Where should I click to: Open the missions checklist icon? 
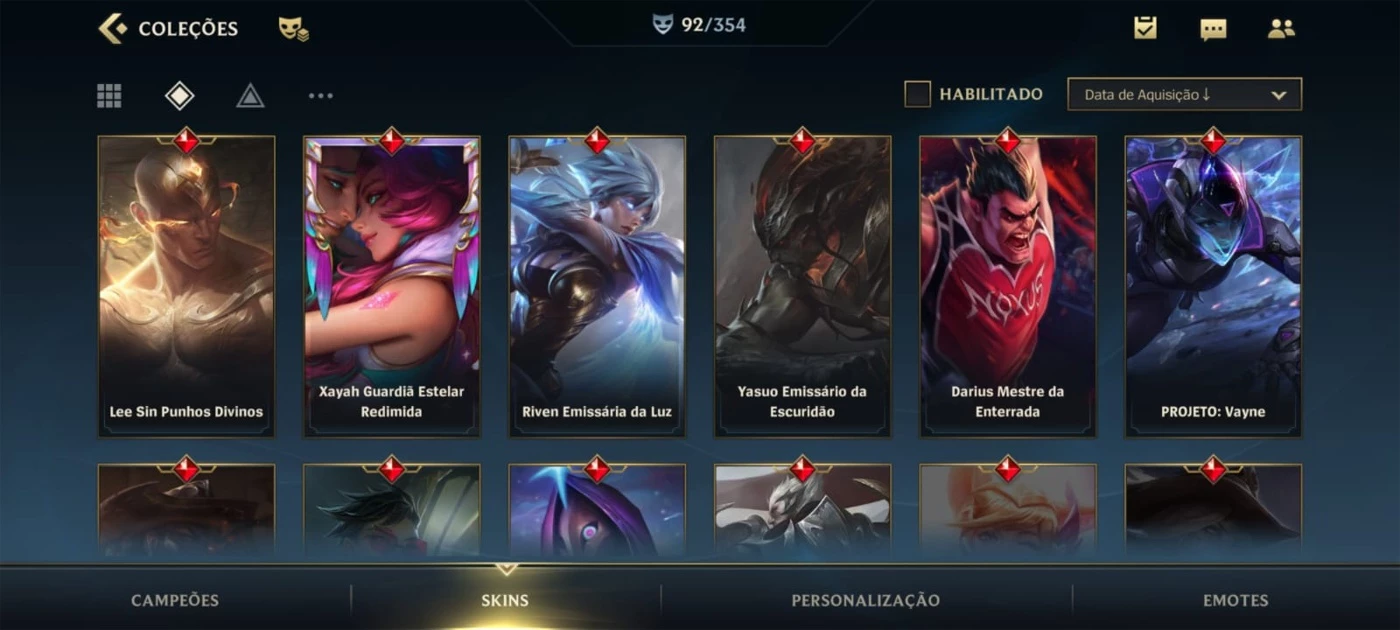(1145, 28)
